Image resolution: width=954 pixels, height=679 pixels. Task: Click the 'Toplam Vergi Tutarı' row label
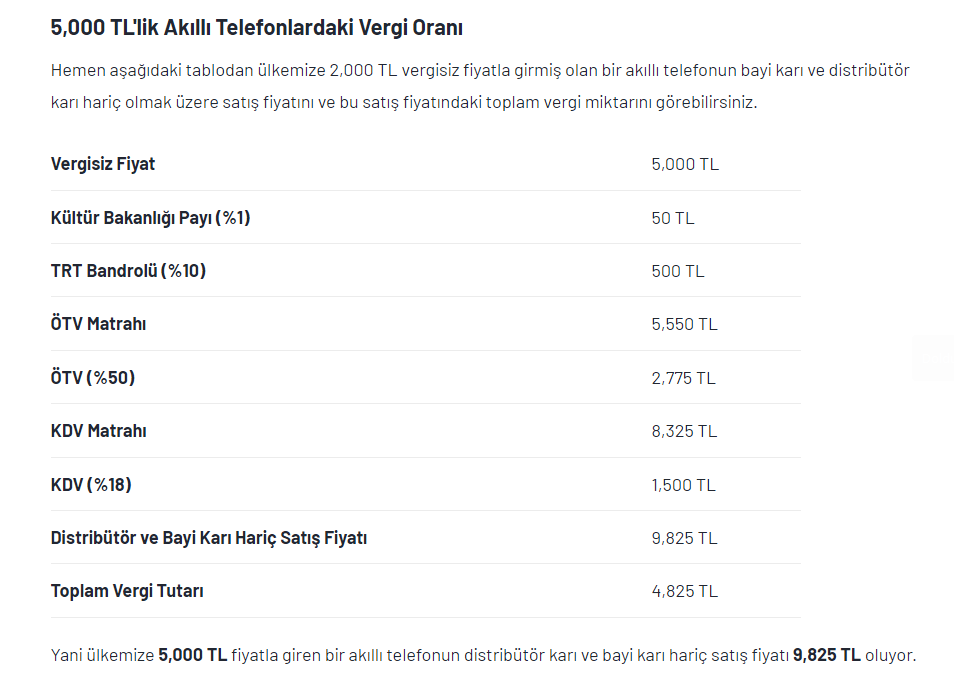pos(127,591)
